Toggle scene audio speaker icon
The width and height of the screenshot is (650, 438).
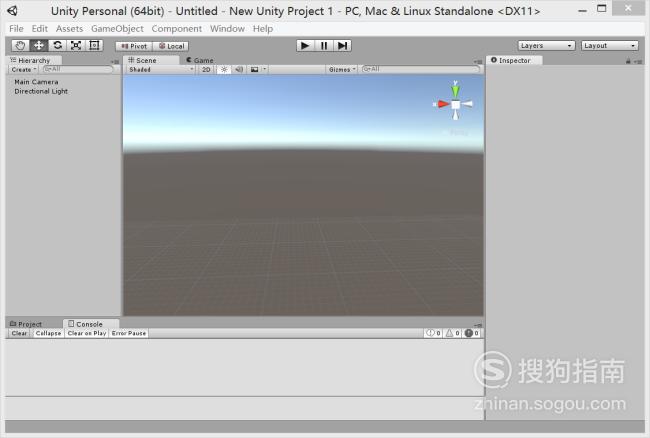tap(239, 70)
